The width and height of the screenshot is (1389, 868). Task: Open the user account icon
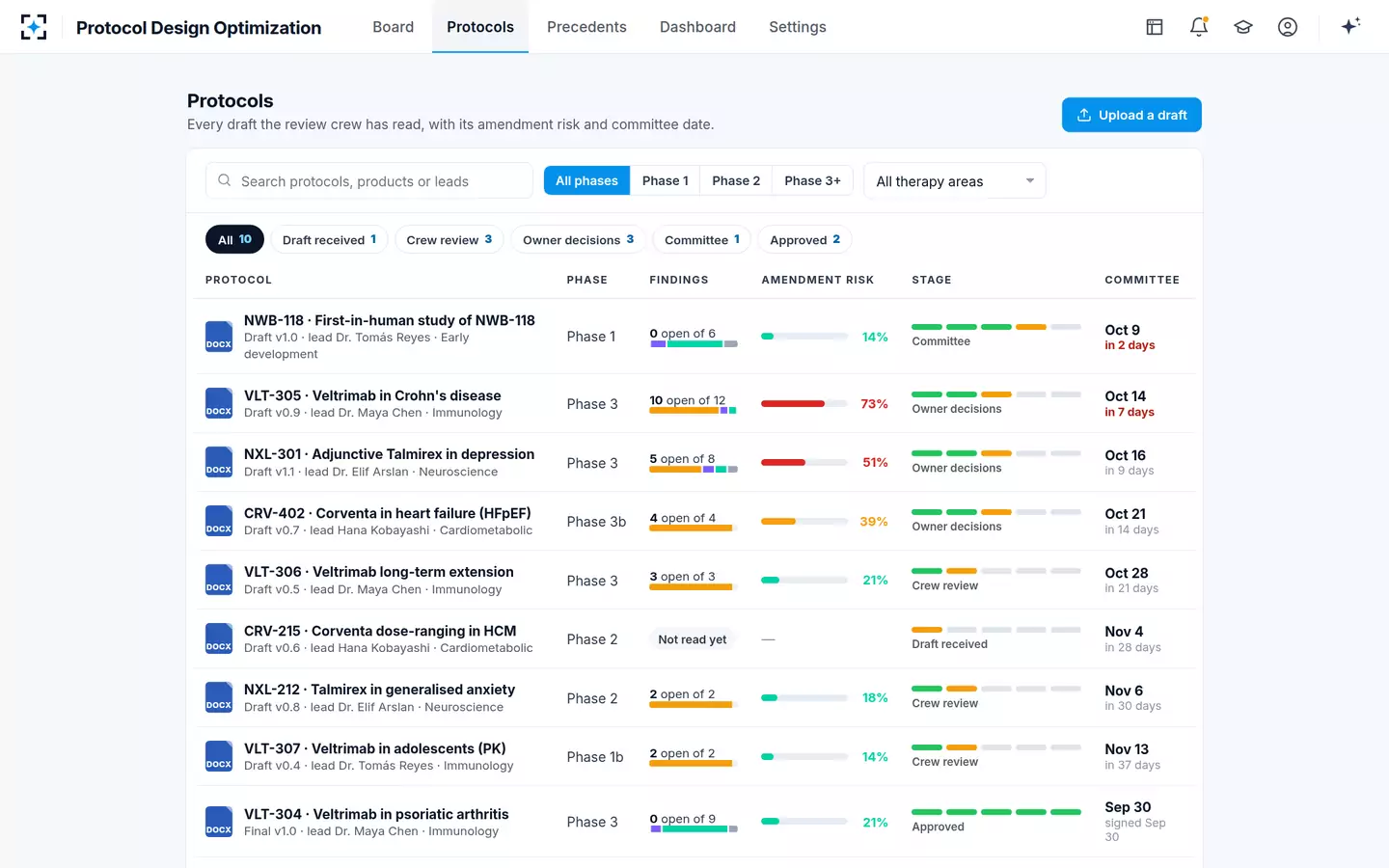pyautogui.click(x=1288, y=27)
